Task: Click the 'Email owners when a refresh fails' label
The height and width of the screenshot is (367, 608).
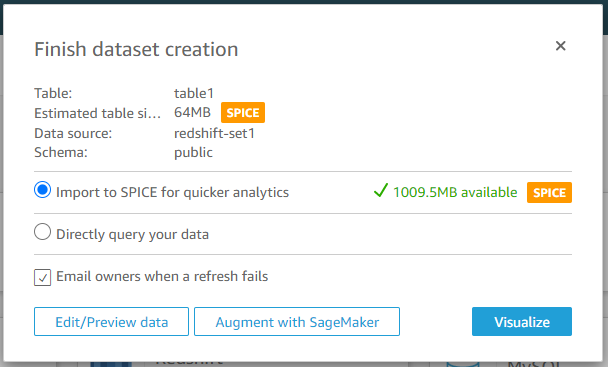Action: (x=162, y=276)
